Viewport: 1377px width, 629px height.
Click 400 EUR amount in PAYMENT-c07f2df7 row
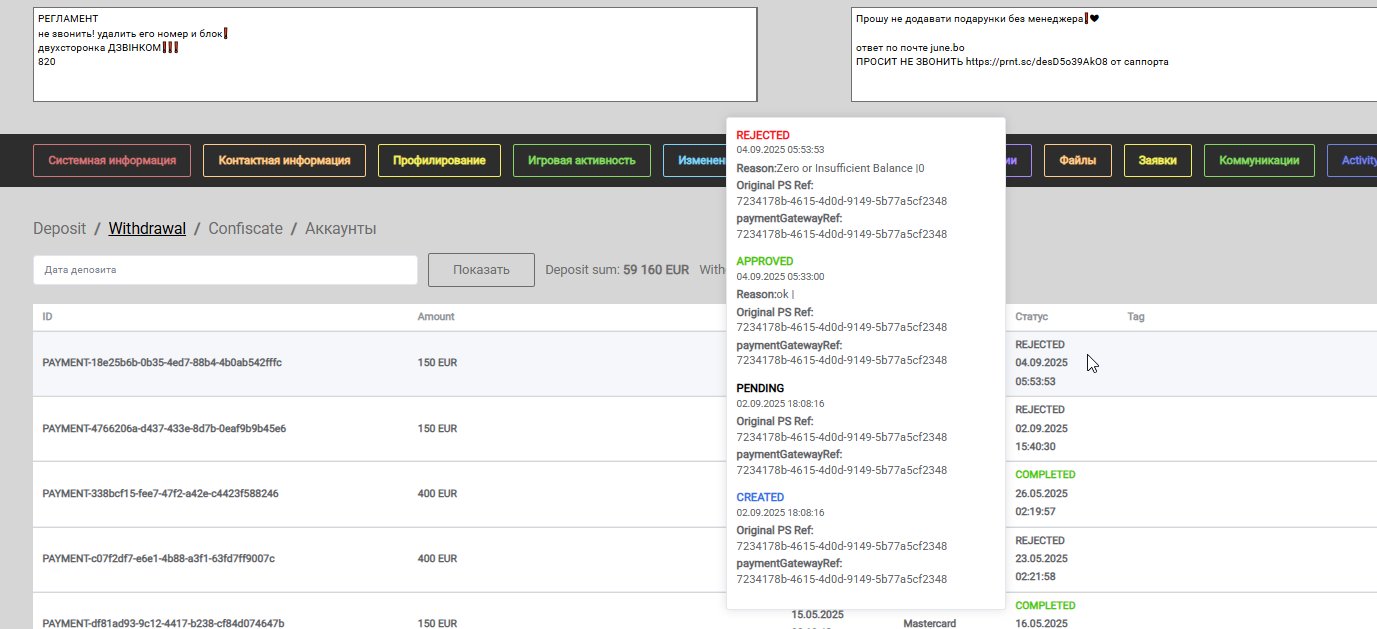437,559
